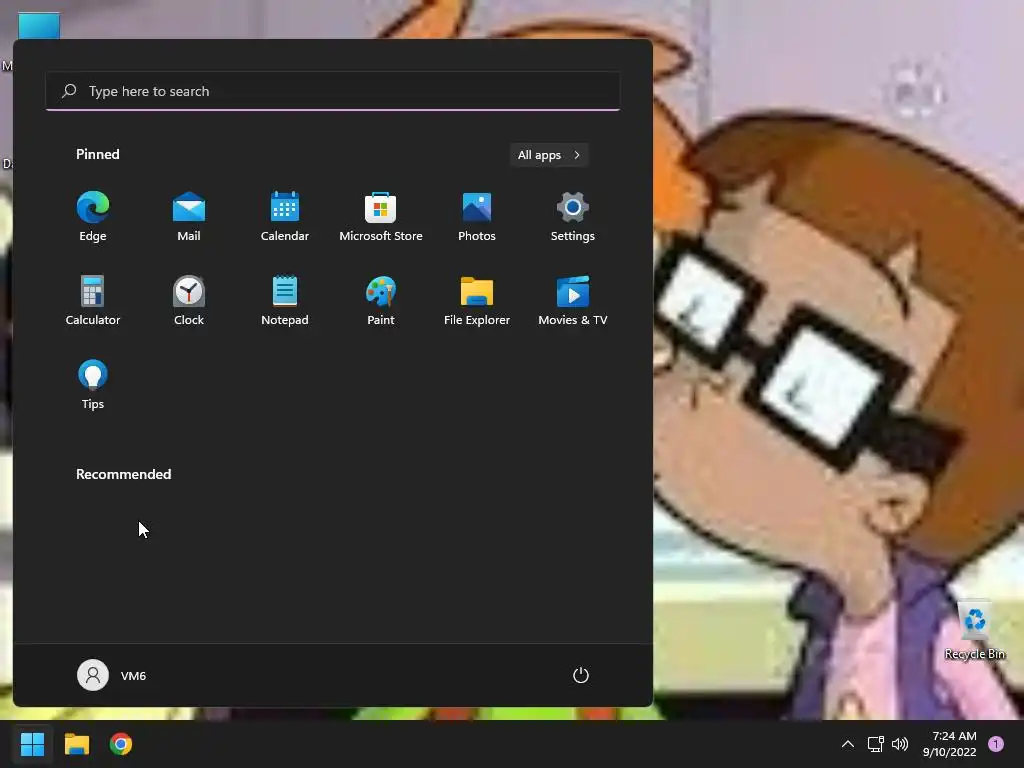Open the Edge browser from pinned apps
Image resolution: width=1024 pixels, height=768 pixels.
point(93,217)
